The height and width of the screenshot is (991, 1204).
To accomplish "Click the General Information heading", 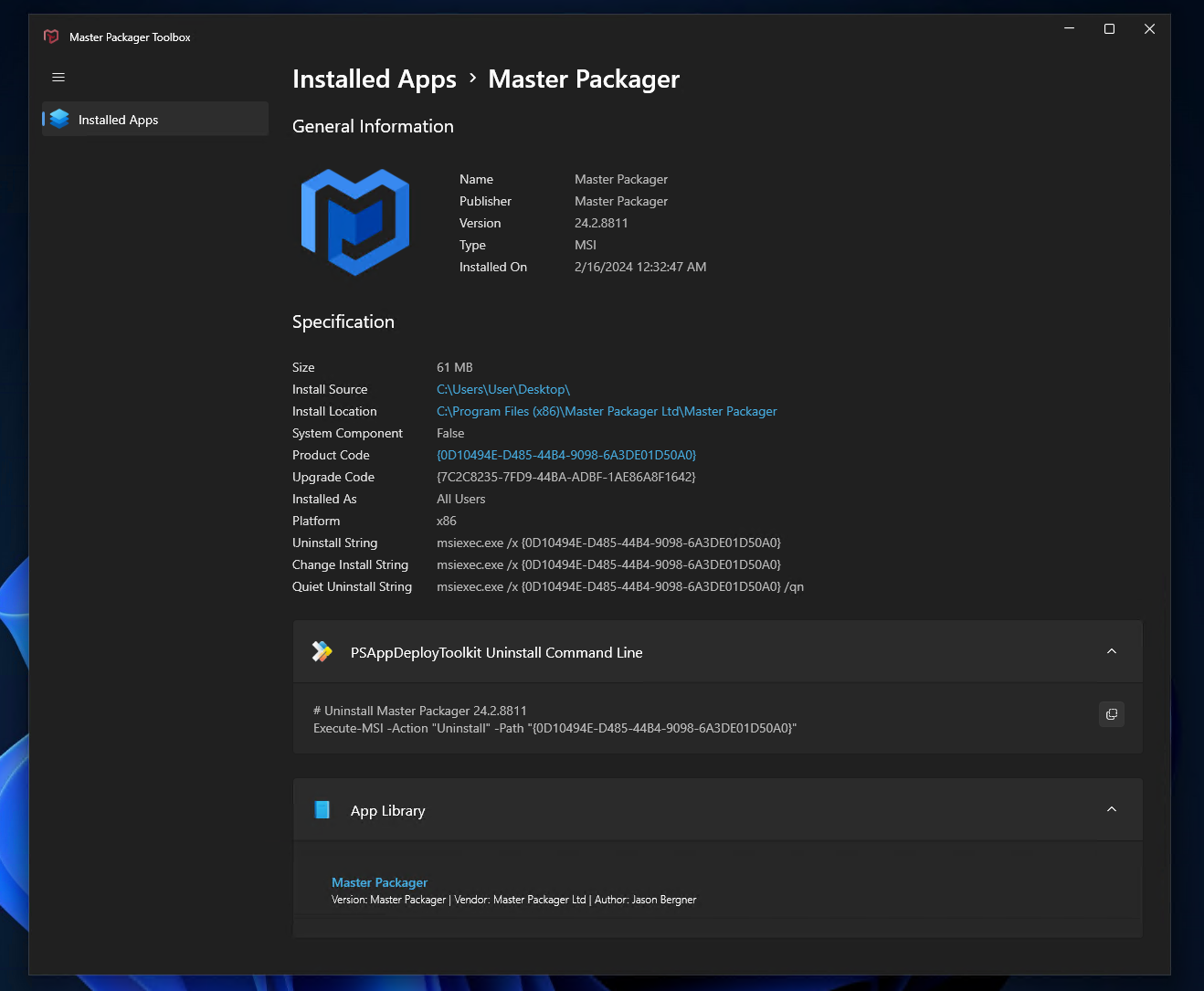I will 373,126.
